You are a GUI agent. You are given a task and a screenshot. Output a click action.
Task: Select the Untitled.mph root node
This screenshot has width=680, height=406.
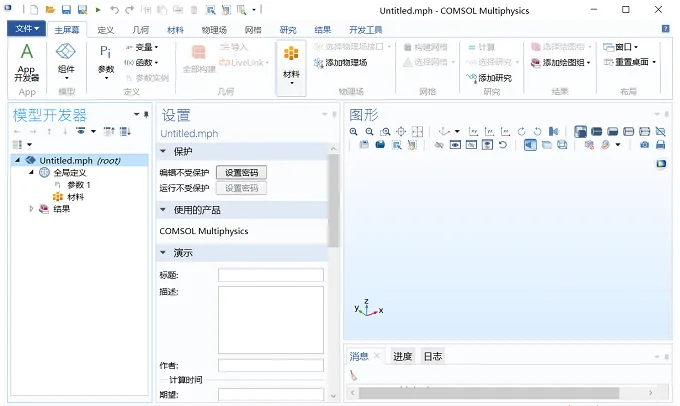(x=80, y=160)
